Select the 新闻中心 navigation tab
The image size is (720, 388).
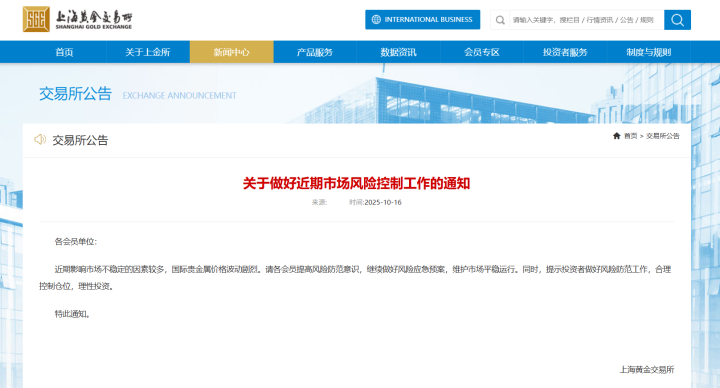pos(231,52)
